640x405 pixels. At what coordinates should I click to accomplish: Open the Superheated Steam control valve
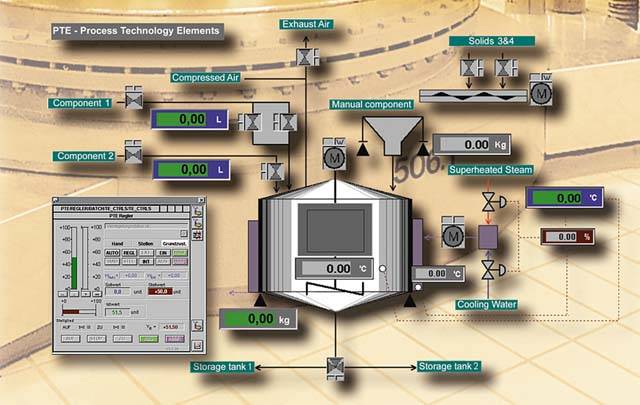coord(488,204)
